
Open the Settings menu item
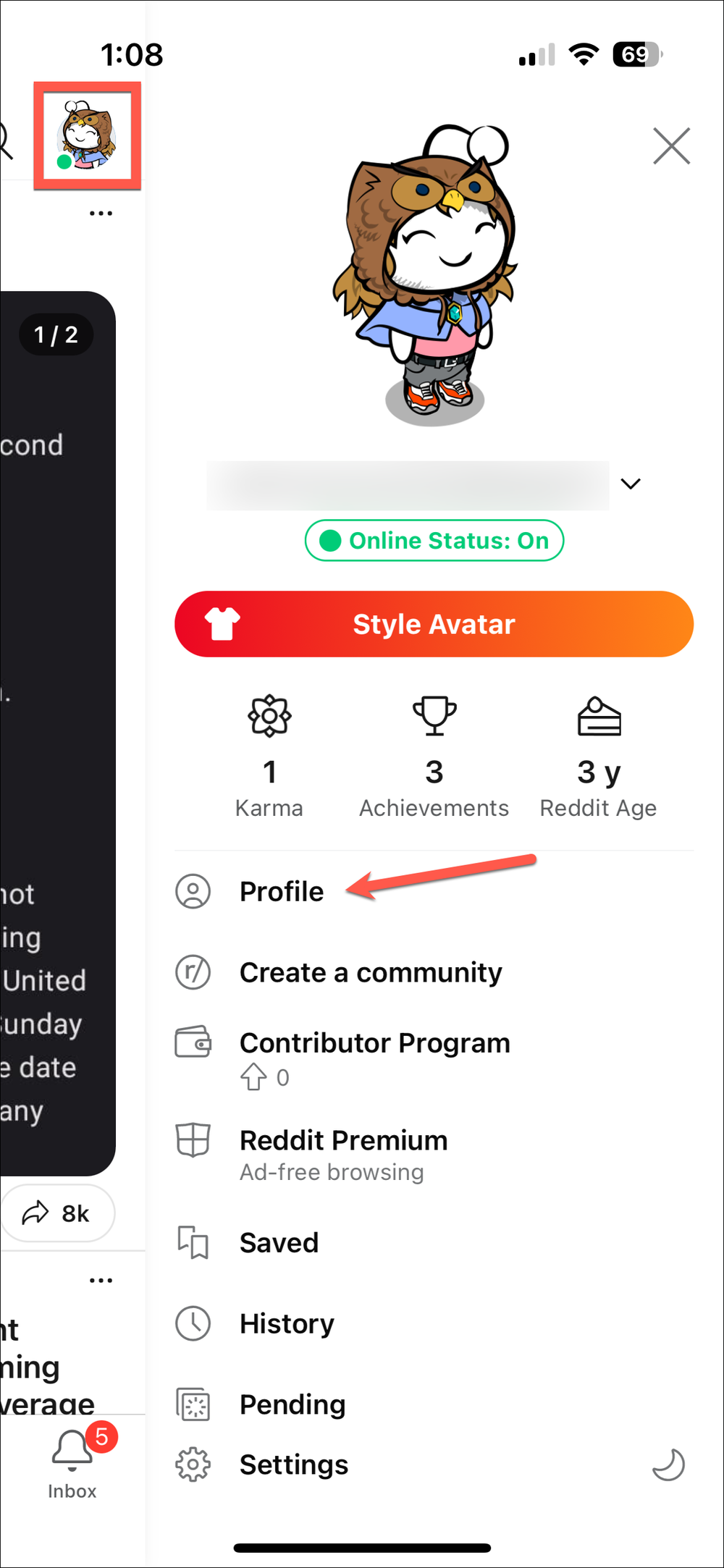coord(292,1464)
